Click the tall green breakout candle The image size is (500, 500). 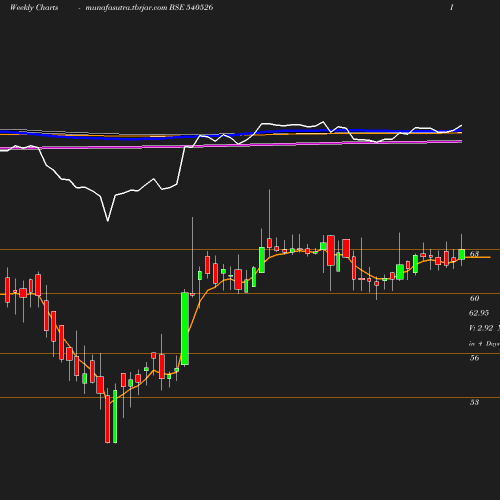pyautogui.click(x=185, y=328)
